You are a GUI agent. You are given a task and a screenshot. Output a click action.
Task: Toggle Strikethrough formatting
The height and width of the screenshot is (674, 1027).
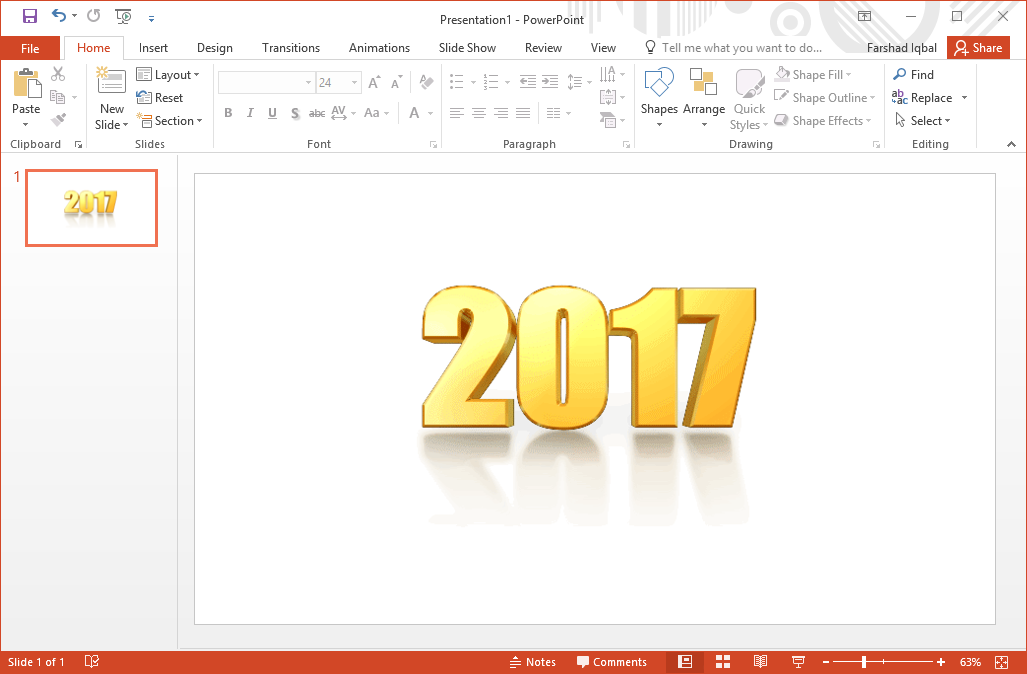pos(317,113)
